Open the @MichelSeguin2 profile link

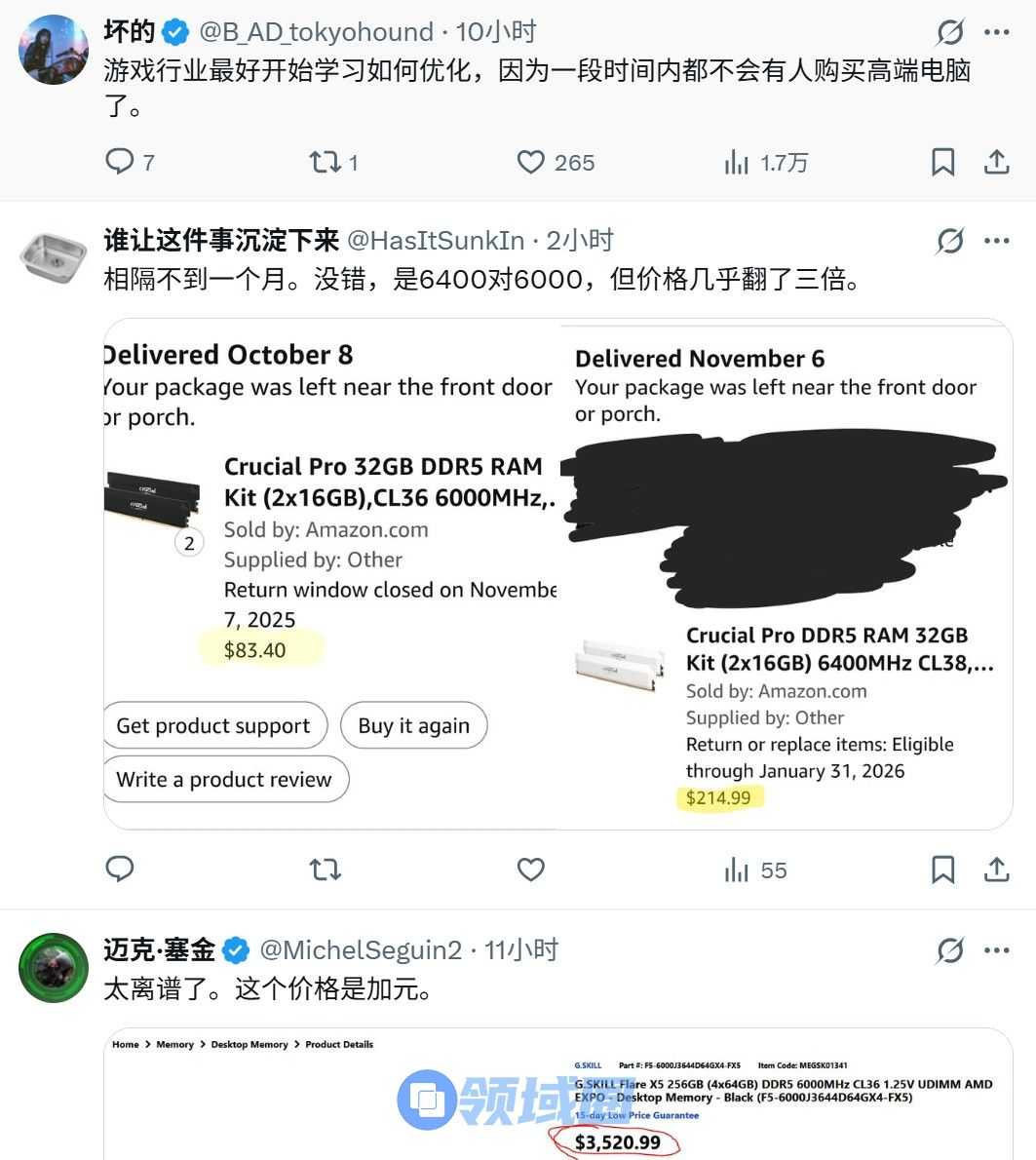tap(361, 949)
